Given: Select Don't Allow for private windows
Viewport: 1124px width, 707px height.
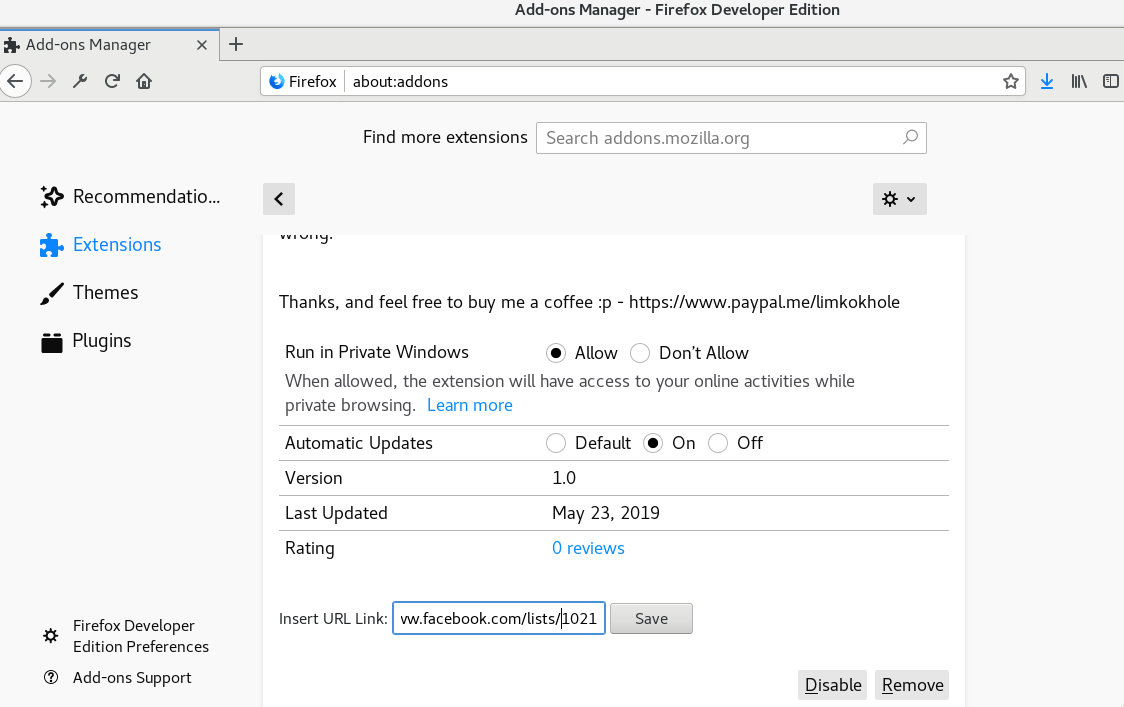Looking at the screenshot, I should [x=640, y=352].
